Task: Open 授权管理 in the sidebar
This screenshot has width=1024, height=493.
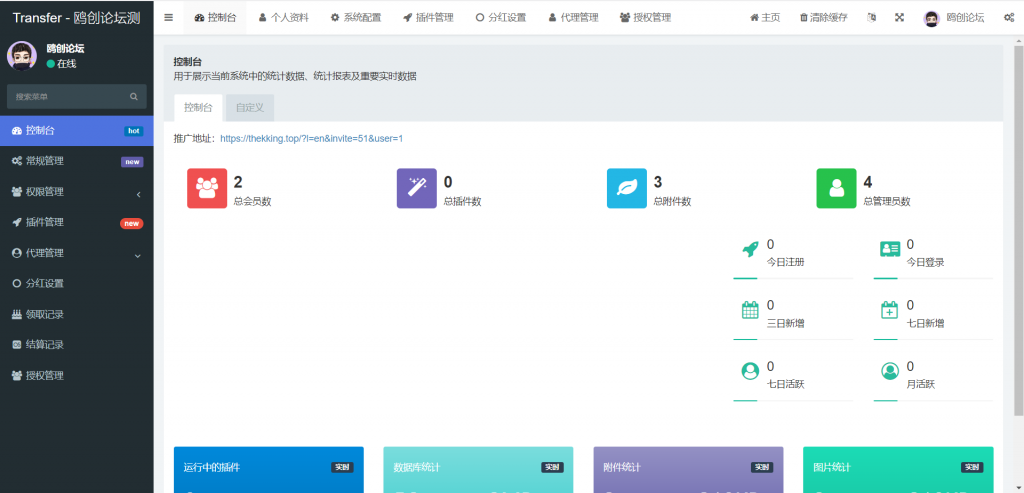Action: click(x=76, y=375)
